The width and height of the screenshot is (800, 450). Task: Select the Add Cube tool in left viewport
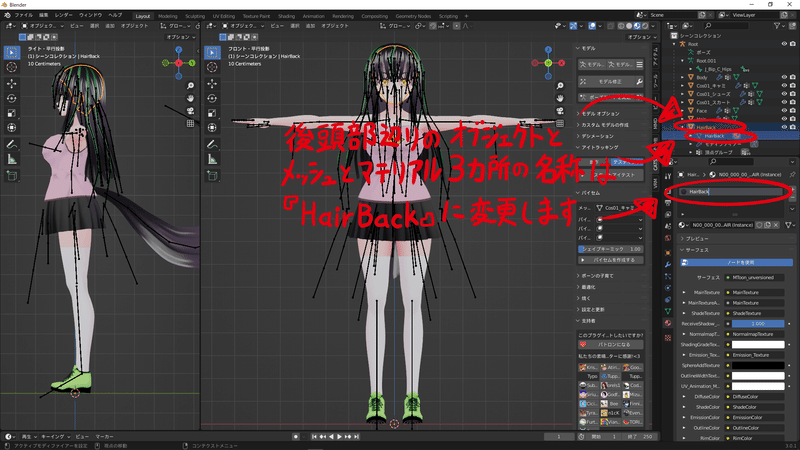[12, 176]
